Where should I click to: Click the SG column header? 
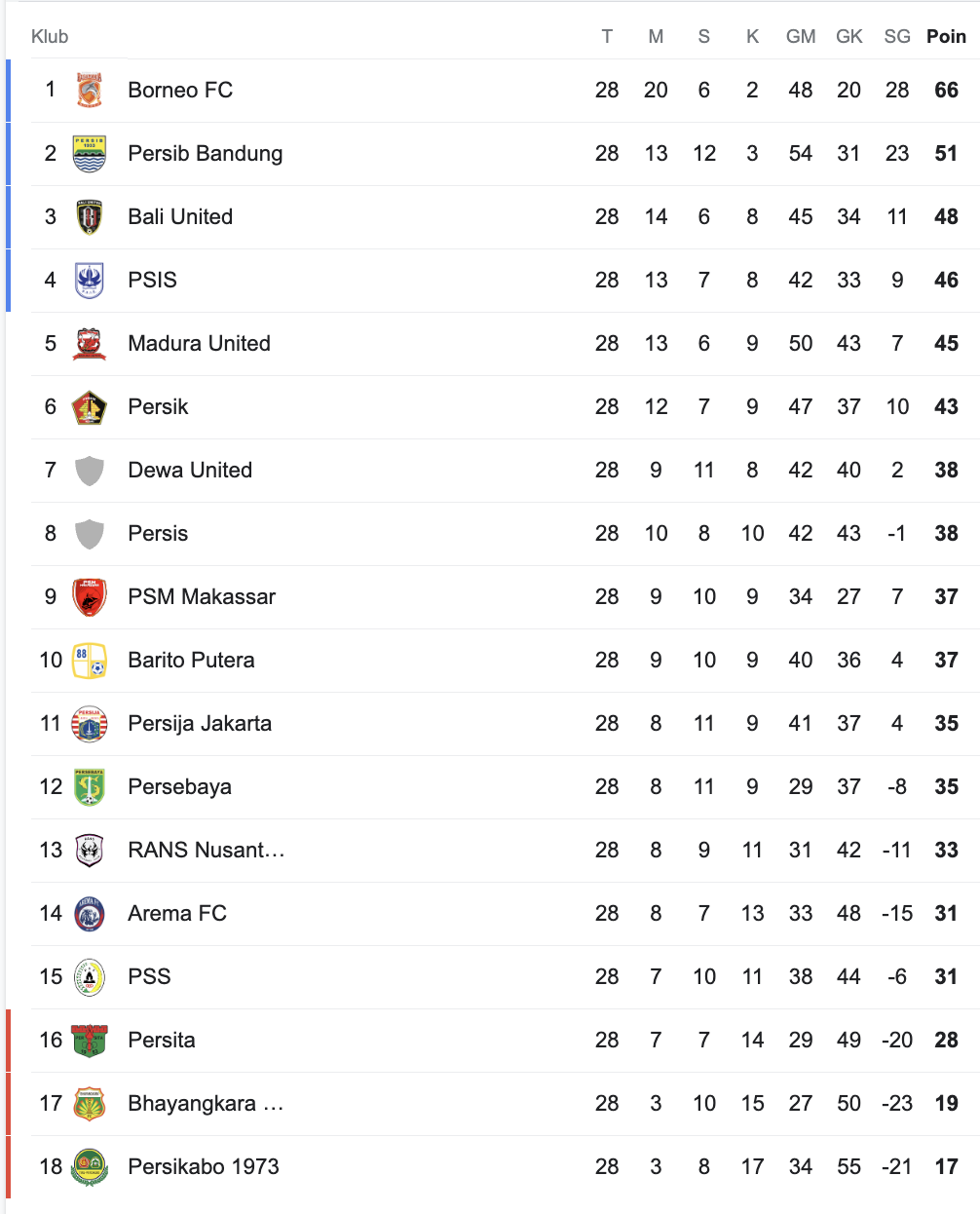point(897,37)
